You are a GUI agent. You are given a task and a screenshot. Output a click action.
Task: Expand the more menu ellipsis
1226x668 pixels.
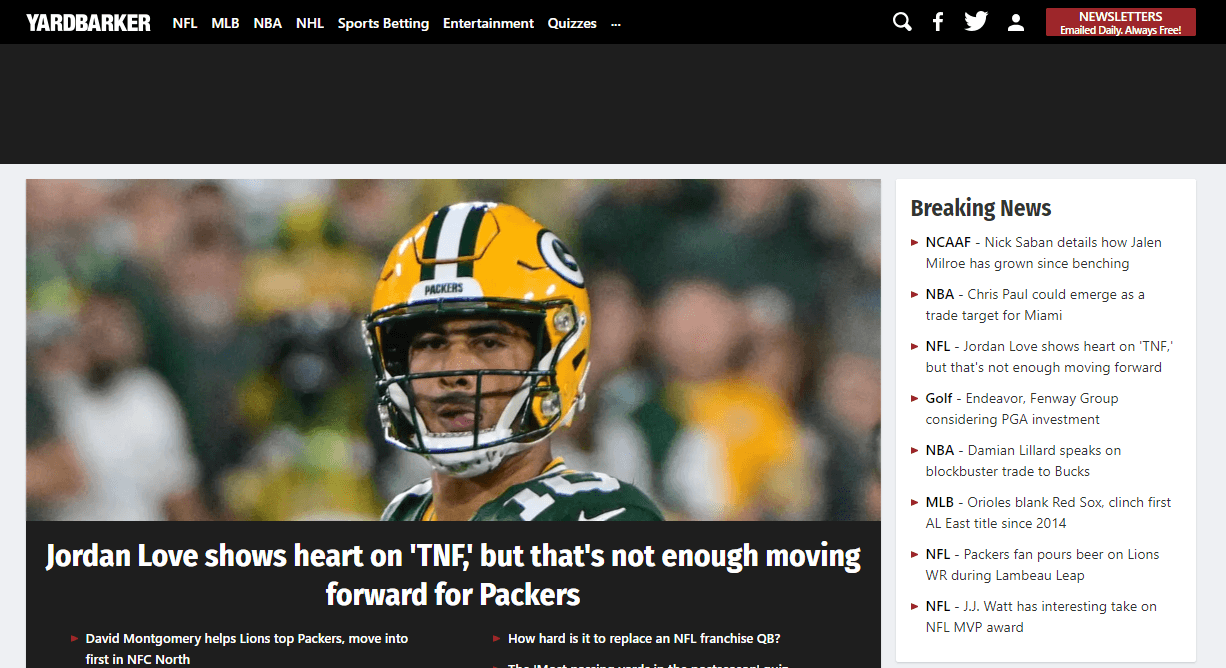[x=616, y=23]
